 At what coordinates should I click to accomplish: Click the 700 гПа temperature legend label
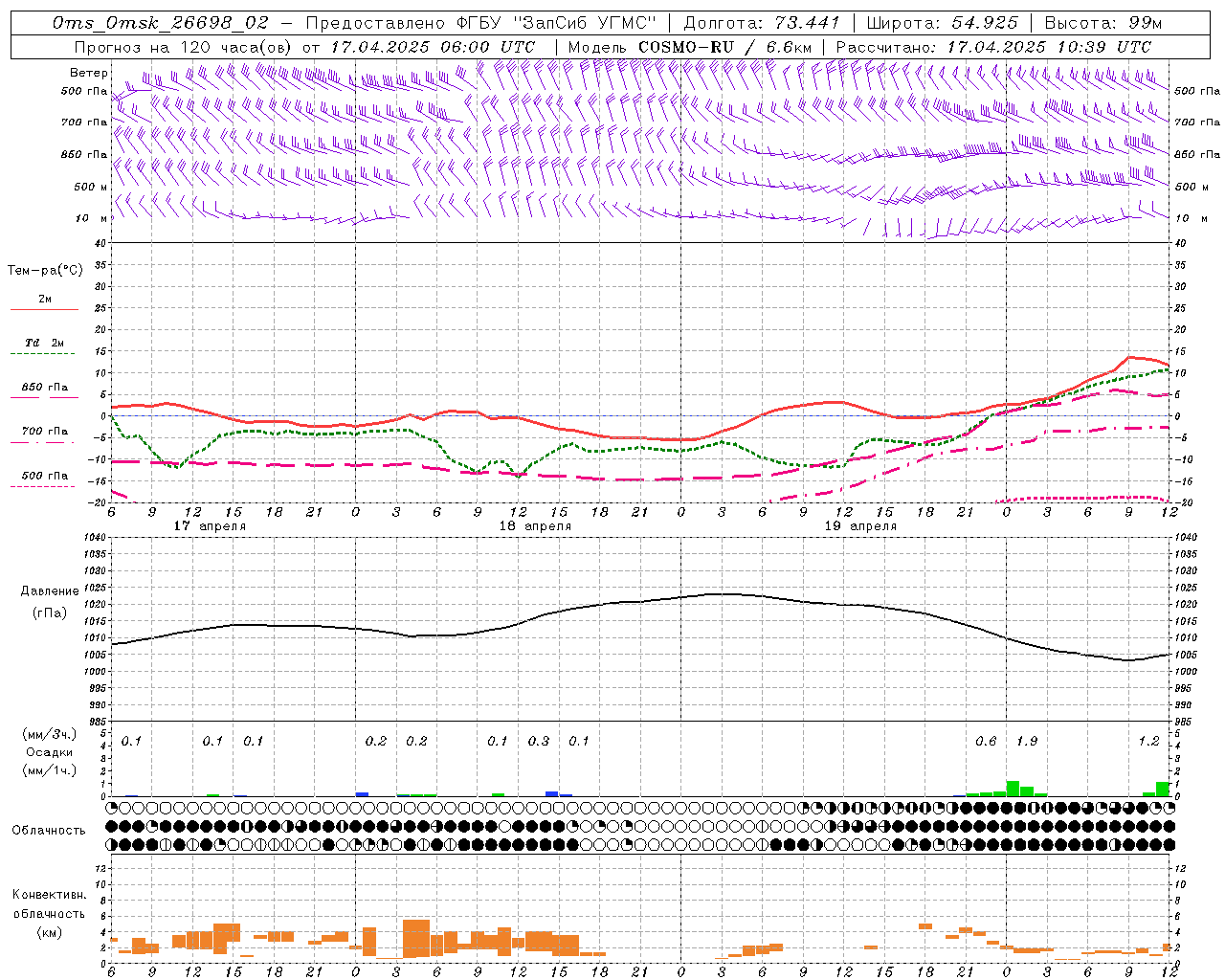coord(45,432)
